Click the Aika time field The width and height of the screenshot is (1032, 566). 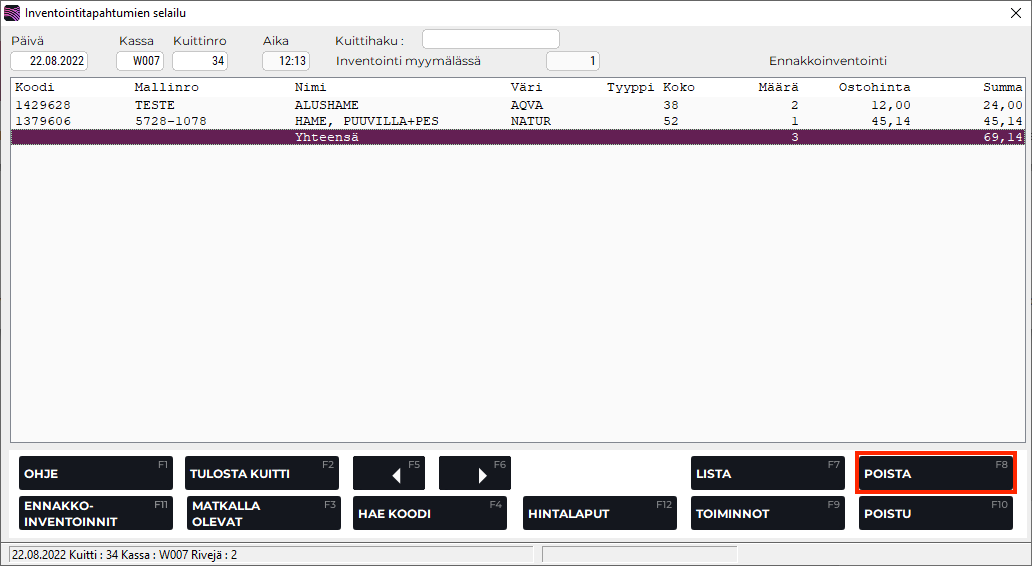pos(286,61)
